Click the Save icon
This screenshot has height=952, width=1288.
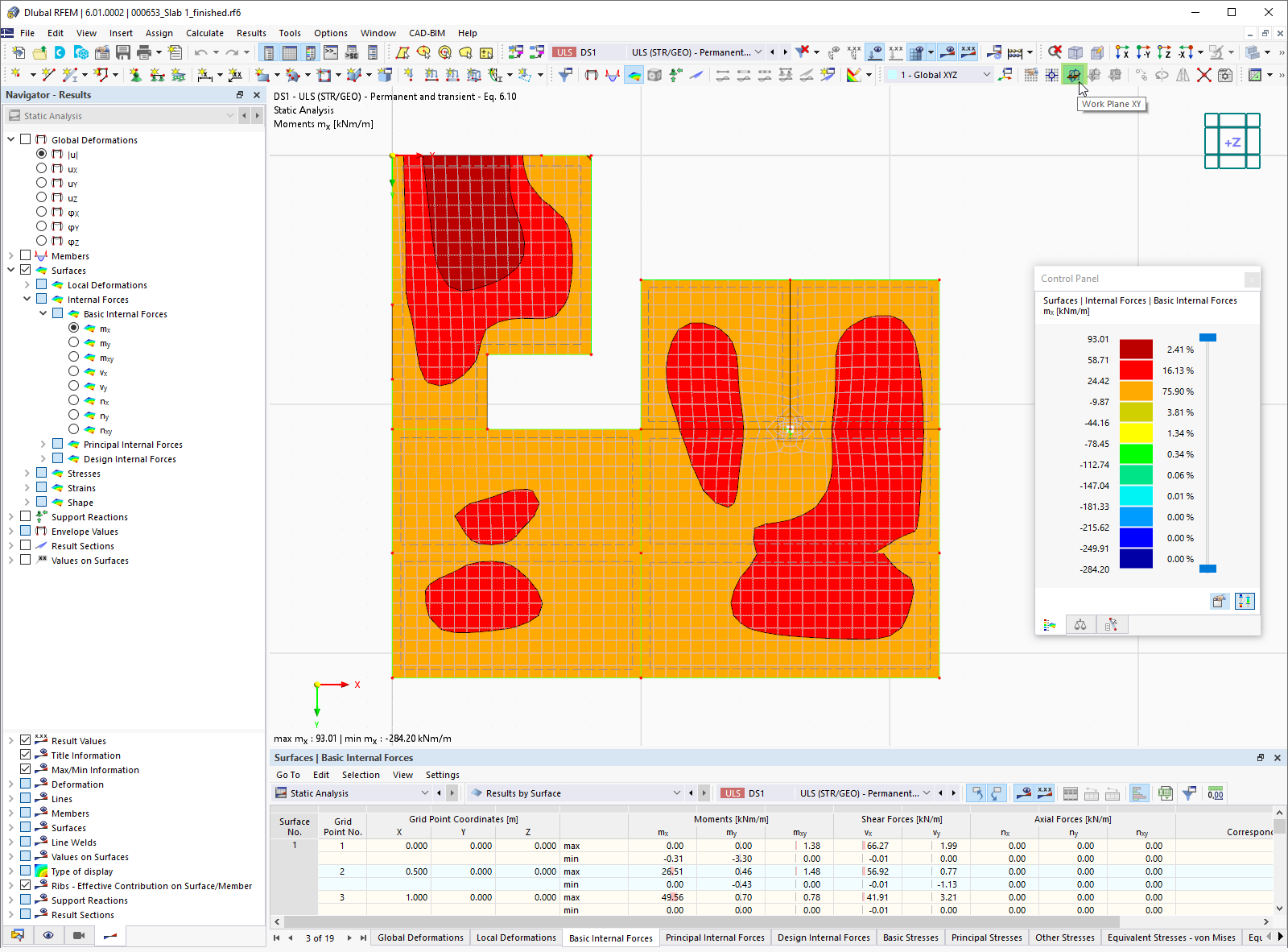[x=122, y=52]
